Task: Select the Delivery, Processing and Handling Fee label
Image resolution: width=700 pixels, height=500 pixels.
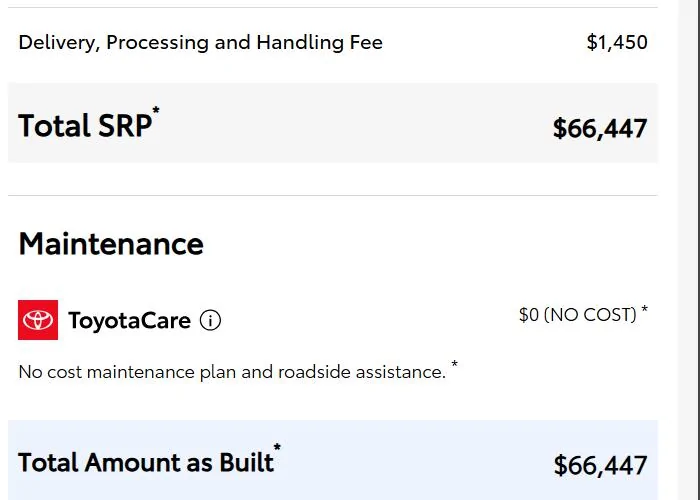Action: [200, 43]
